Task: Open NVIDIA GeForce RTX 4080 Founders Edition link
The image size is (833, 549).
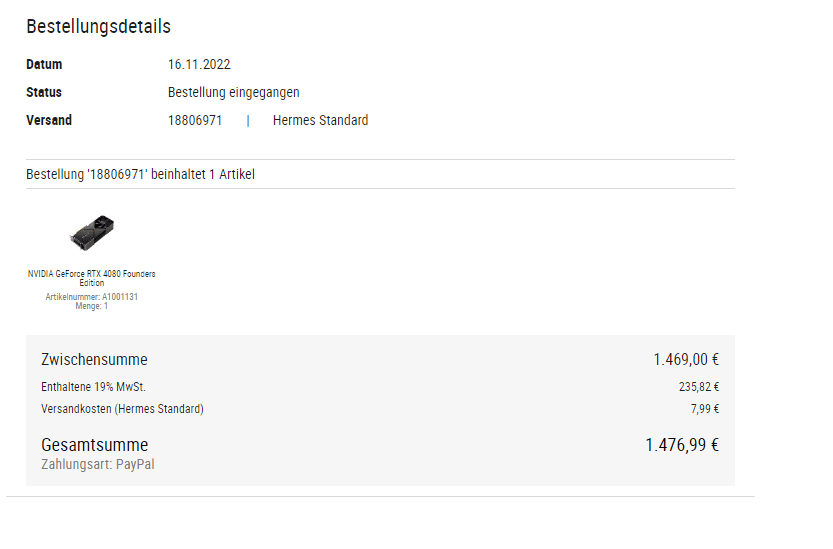Action: click(91, 278)
